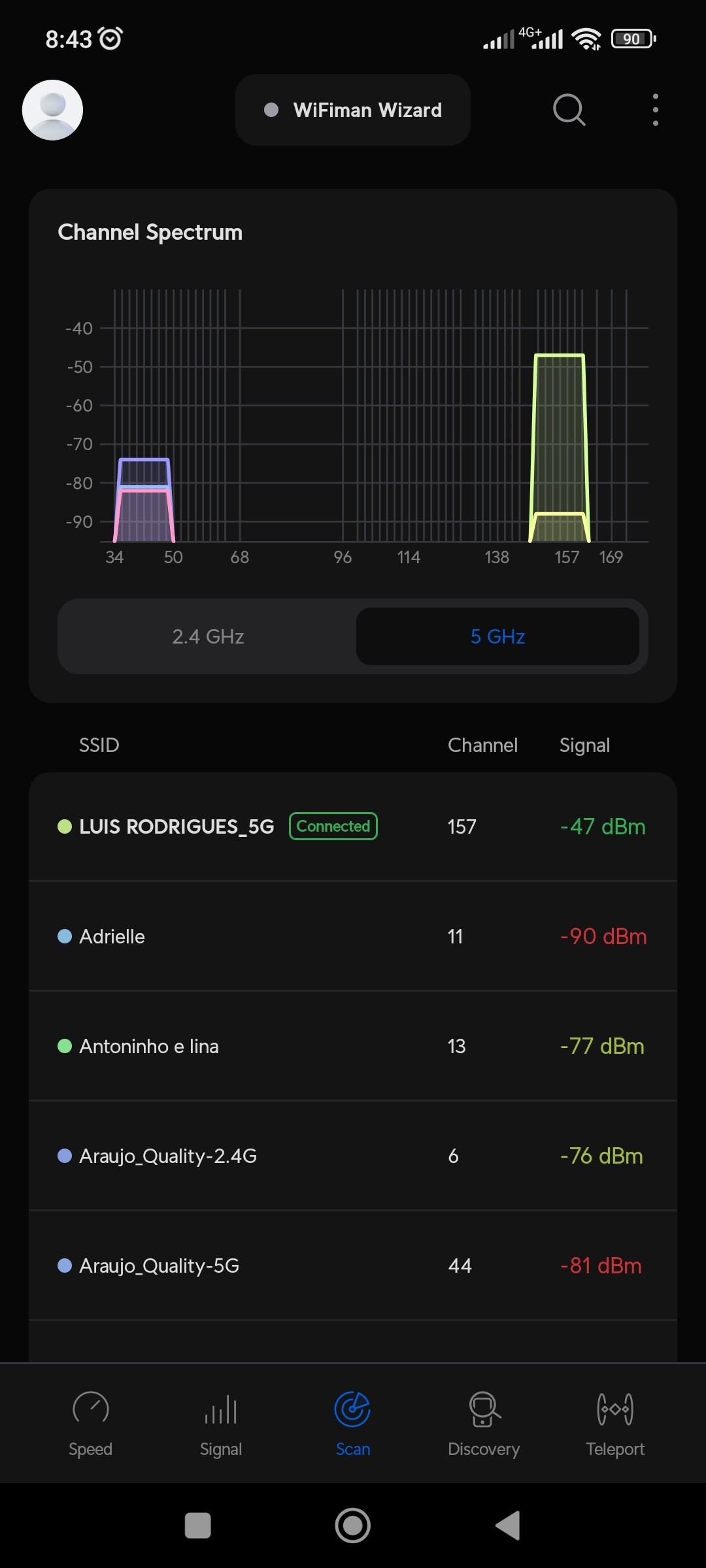The width and height of the screenshot is (706, 1568).
Task: Sort networks by Channel column header
Action: click(482, 745)
